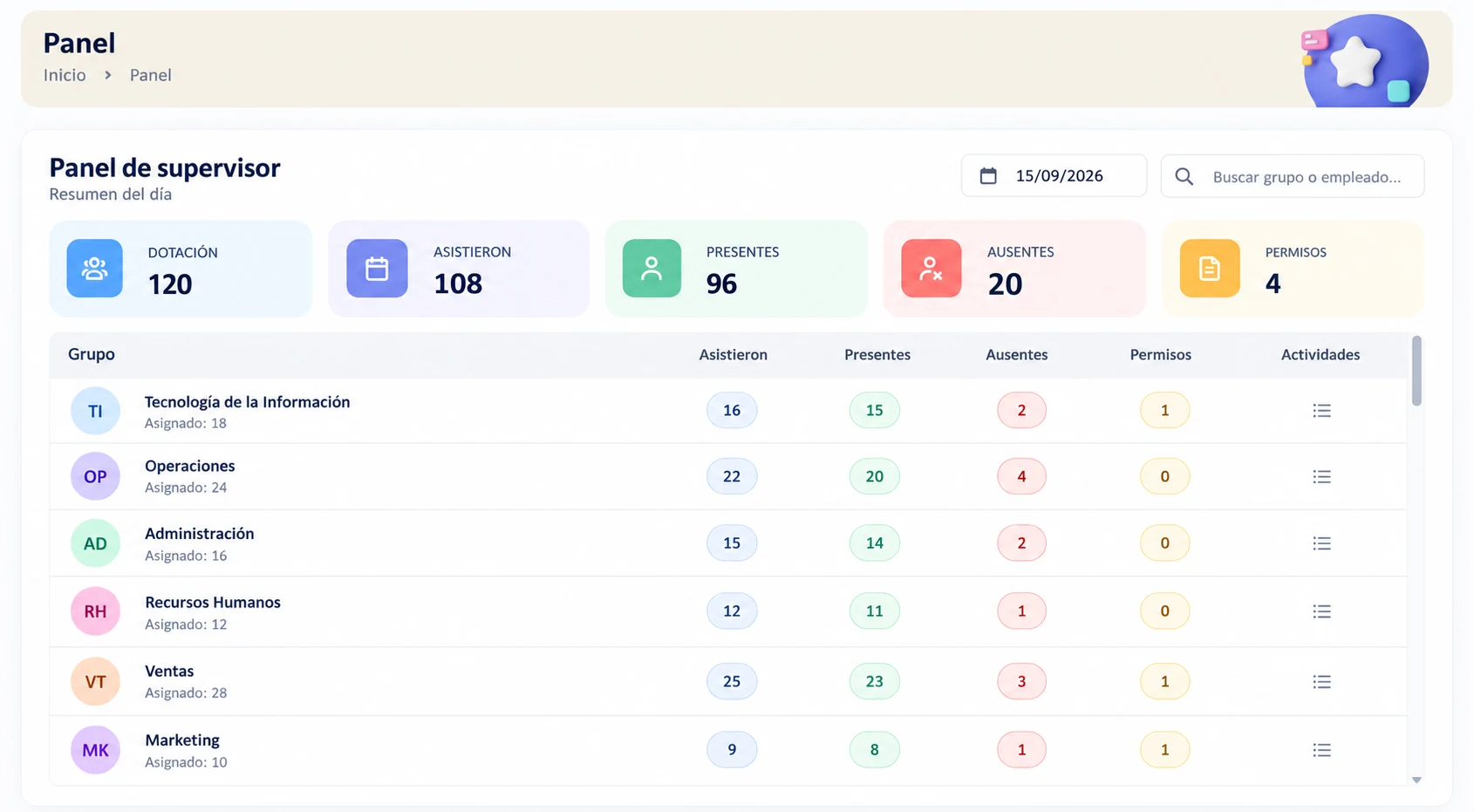Click Ventas attended badge showing 25
Image resolution: width=1474 pixels, height=812 pixels.
click(732, 681)
